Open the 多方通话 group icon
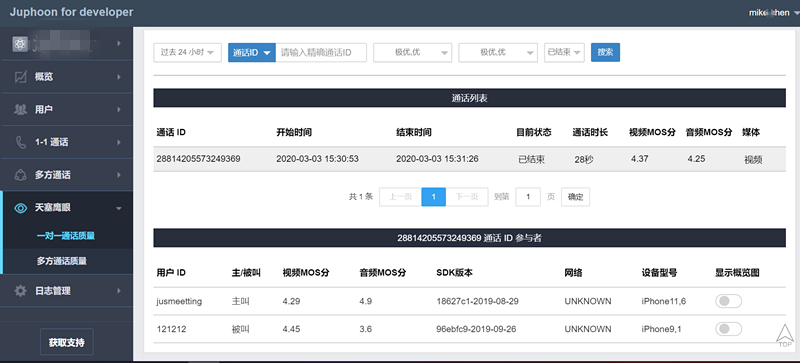 click(x=21, y=175)
